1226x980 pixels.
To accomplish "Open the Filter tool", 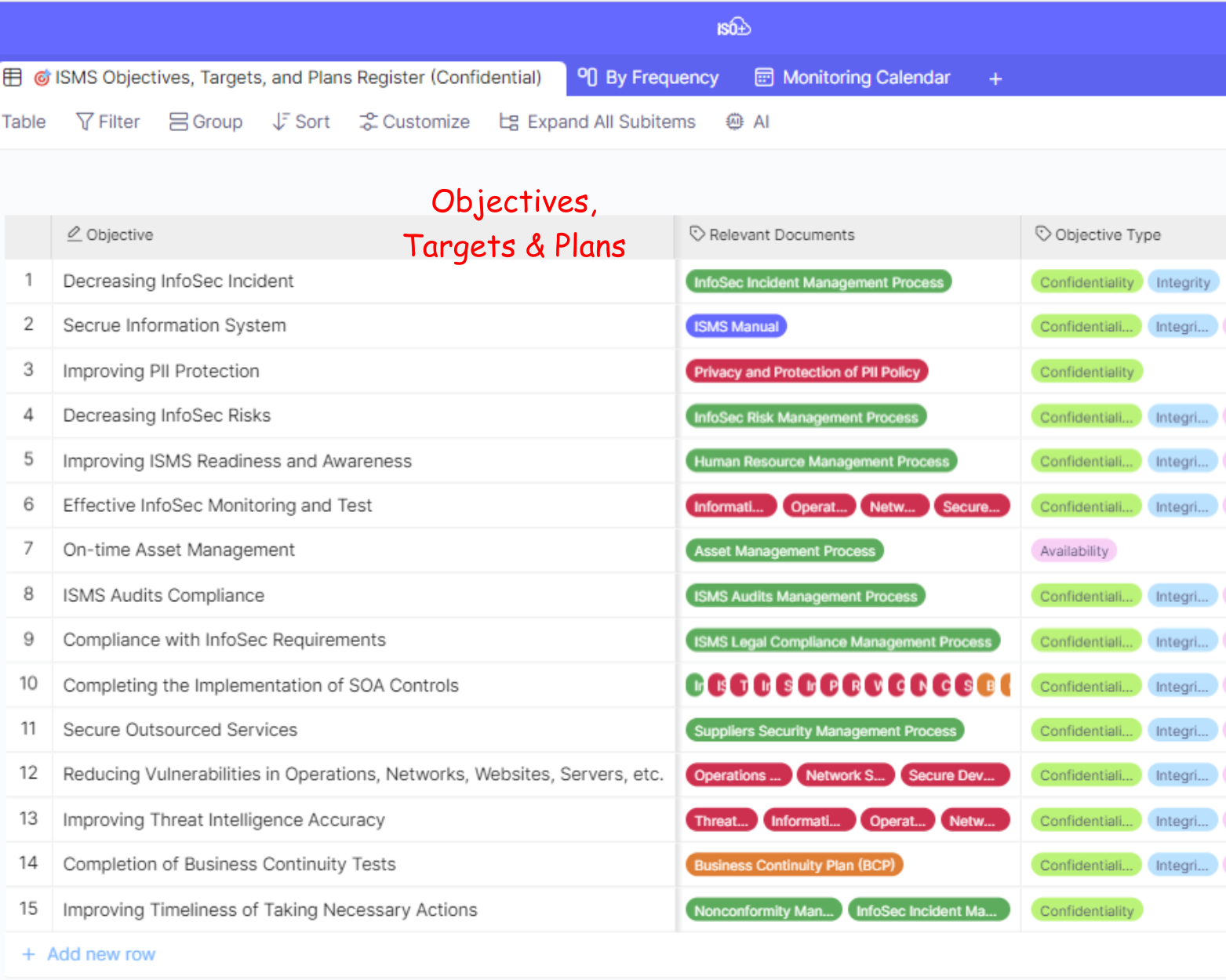I will [107, 122].
